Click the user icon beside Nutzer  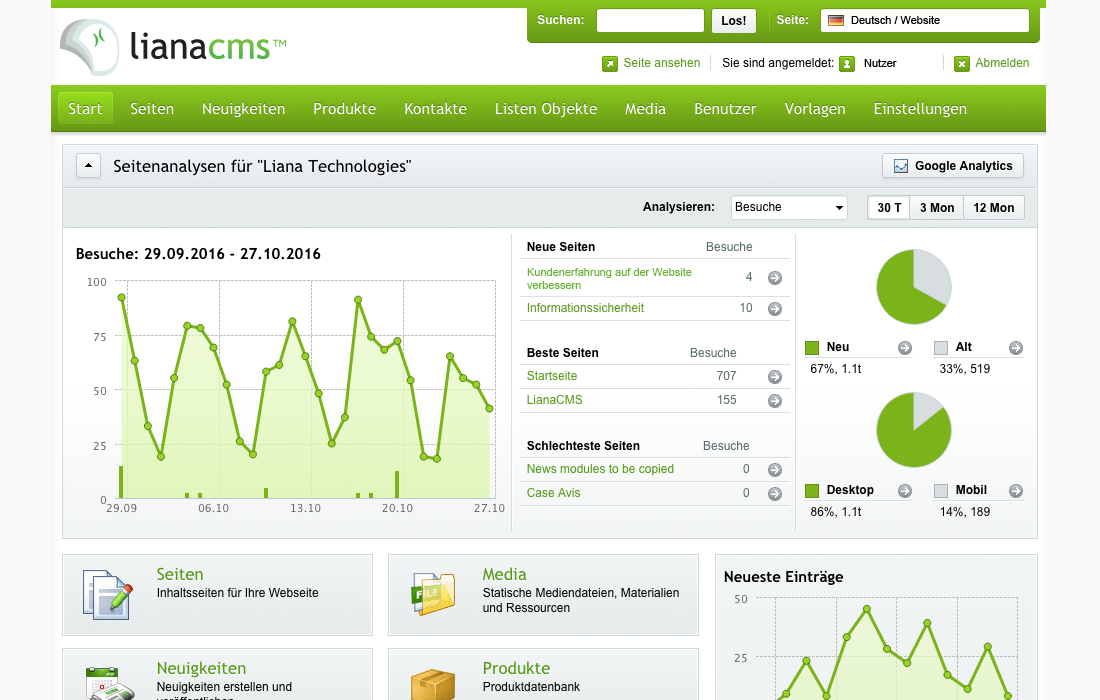coord(847,64)
